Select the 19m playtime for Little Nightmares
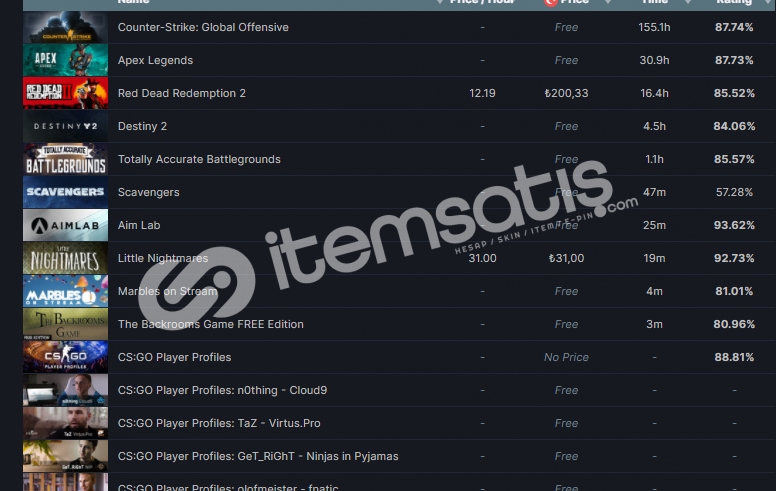Viewport: 776px width, 491px height. click(x=654, y=258)
